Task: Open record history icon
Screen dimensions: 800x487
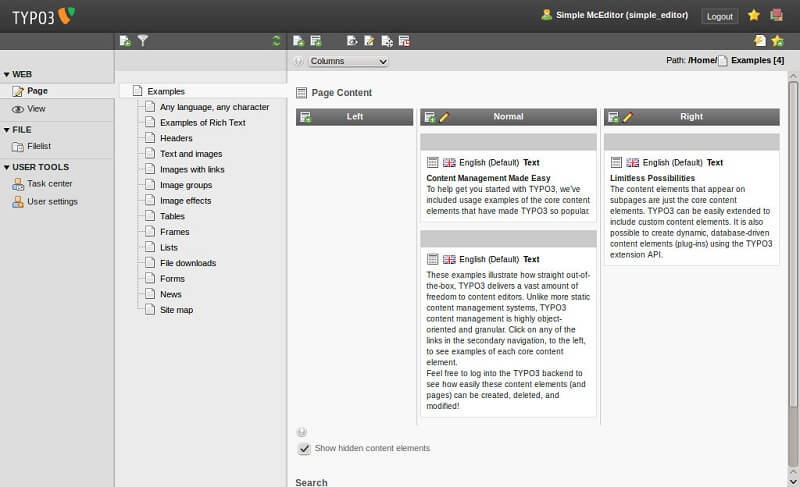Action: coord(404,41)
